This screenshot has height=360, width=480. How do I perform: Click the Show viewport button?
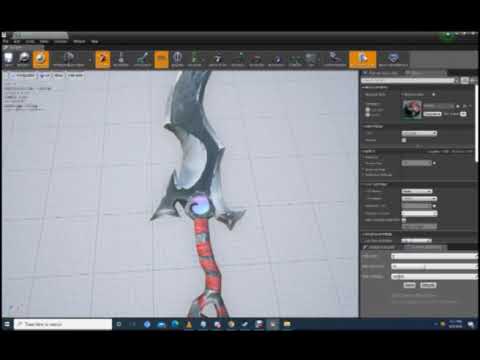[x=59, y=76]
